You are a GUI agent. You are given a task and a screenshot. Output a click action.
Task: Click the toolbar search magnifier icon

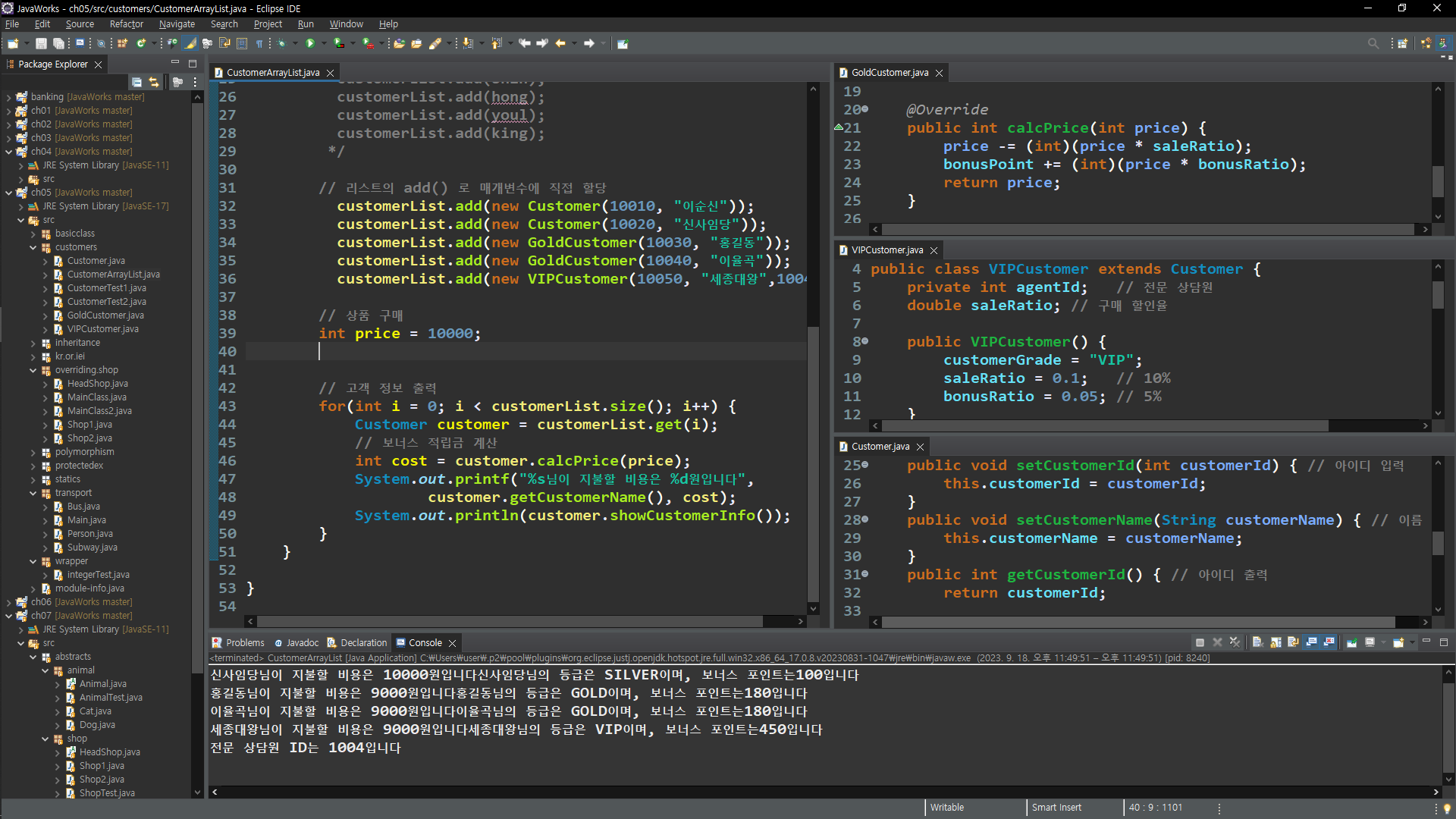pos(1373,43)
